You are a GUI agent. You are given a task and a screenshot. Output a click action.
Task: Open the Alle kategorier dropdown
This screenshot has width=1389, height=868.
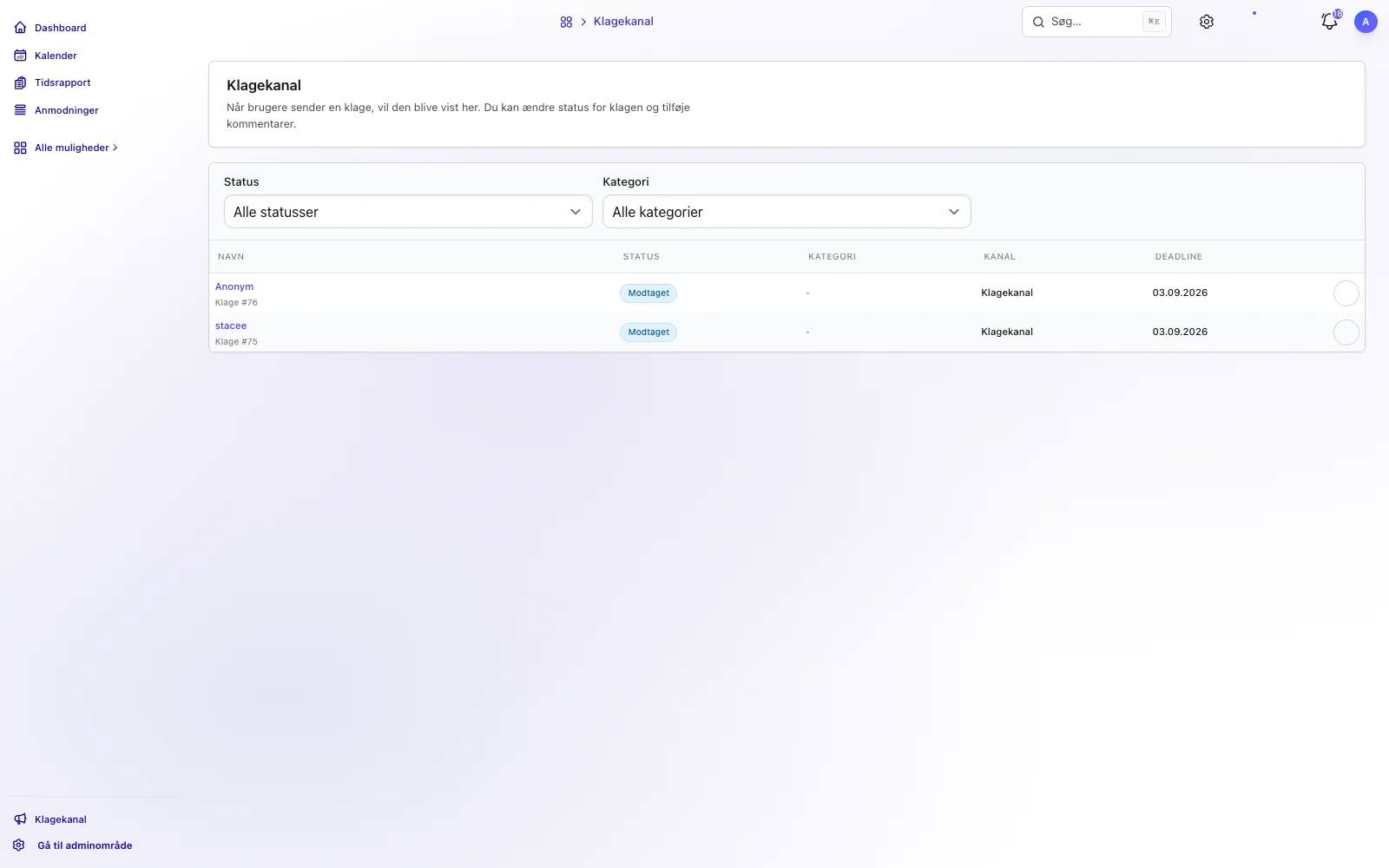787,212
